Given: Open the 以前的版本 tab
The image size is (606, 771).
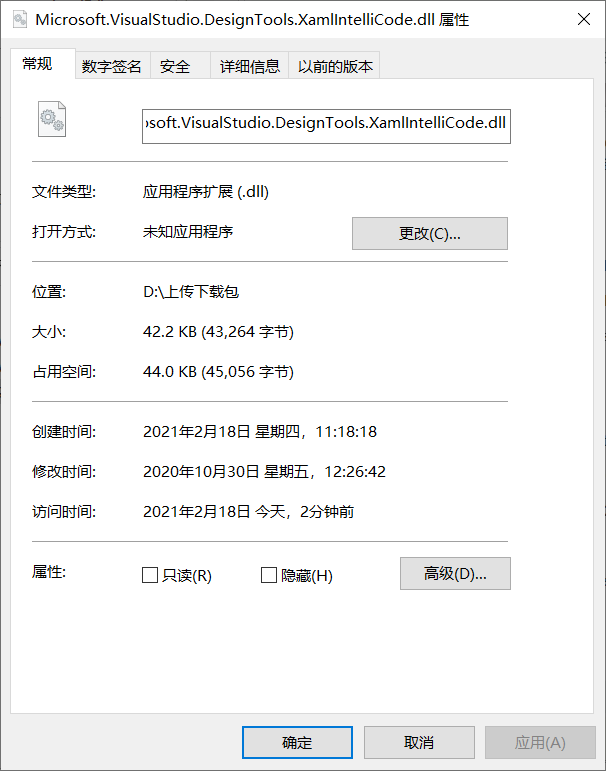Looking at the screenshot, I should [334, 66].
